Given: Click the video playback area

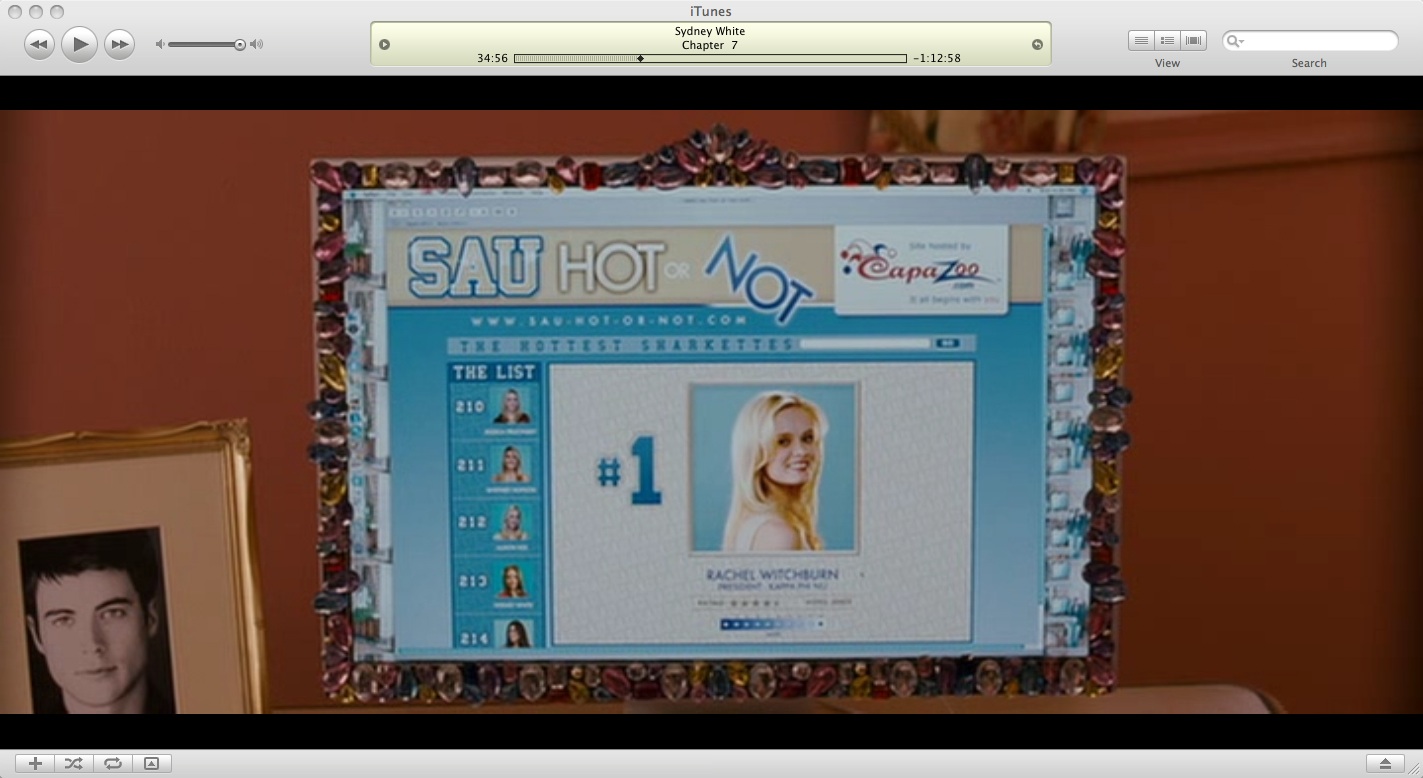Looking at the screenshot, I should click(x=711, y=412).
